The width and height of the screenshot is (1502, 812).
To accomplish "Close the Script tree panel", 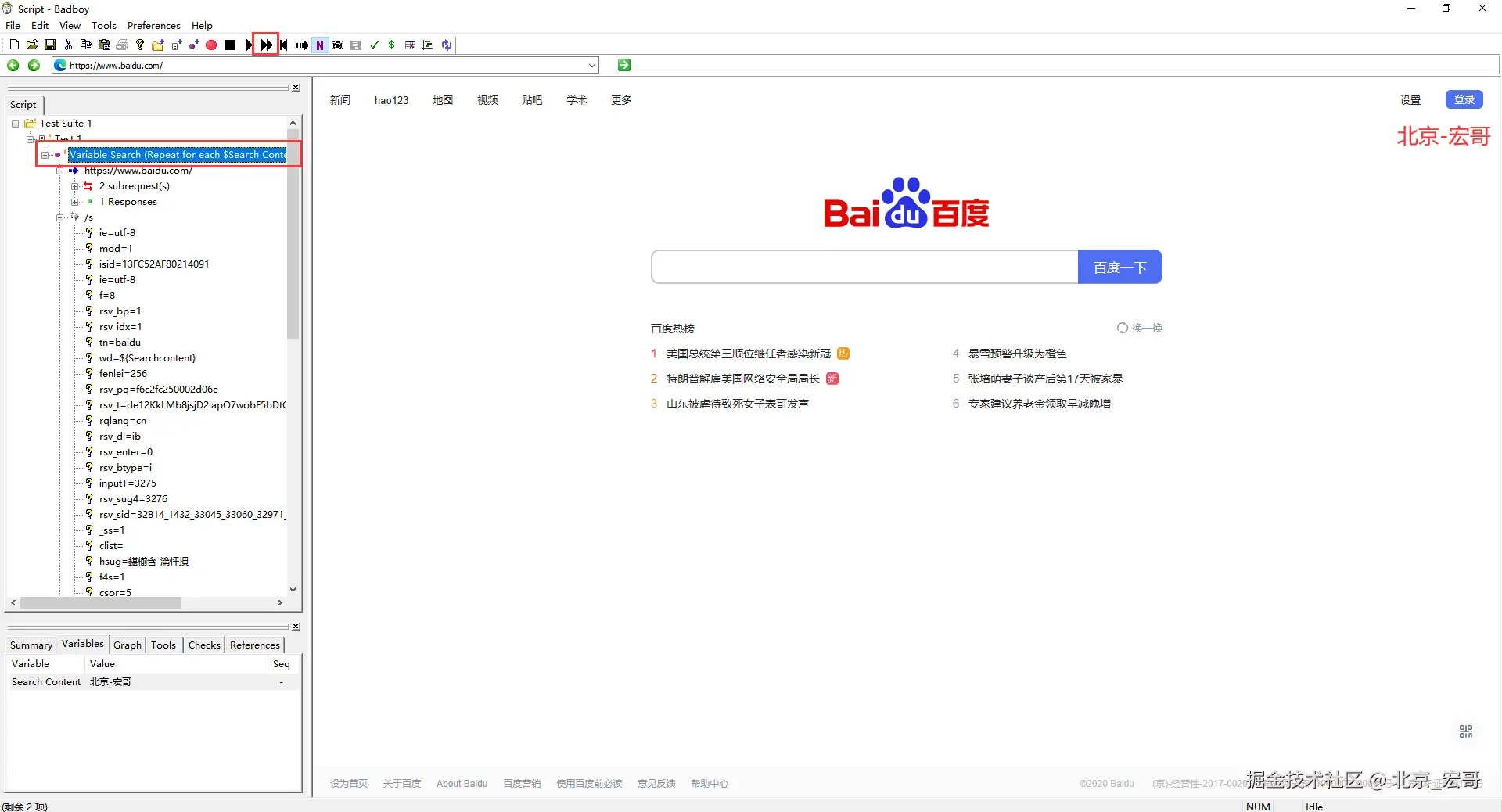I will click(296, 88).
